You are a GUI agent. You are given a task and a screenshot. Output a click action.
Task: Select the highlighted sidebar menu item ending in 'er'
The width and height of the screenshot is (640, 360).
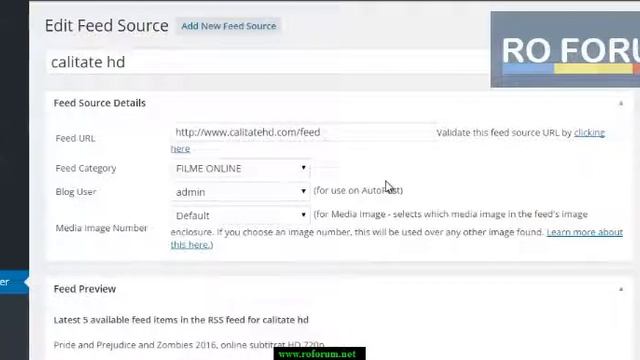pos(14,282)
